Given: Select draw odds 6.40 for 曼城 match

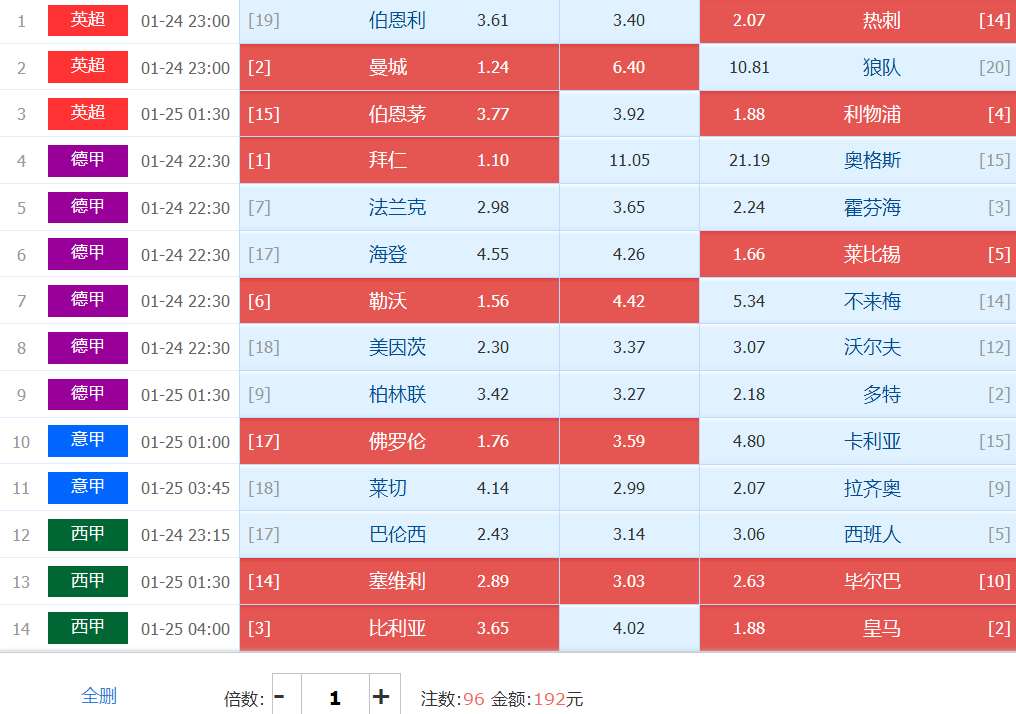Looking at the screenshot, I should [x=629, y=68].
